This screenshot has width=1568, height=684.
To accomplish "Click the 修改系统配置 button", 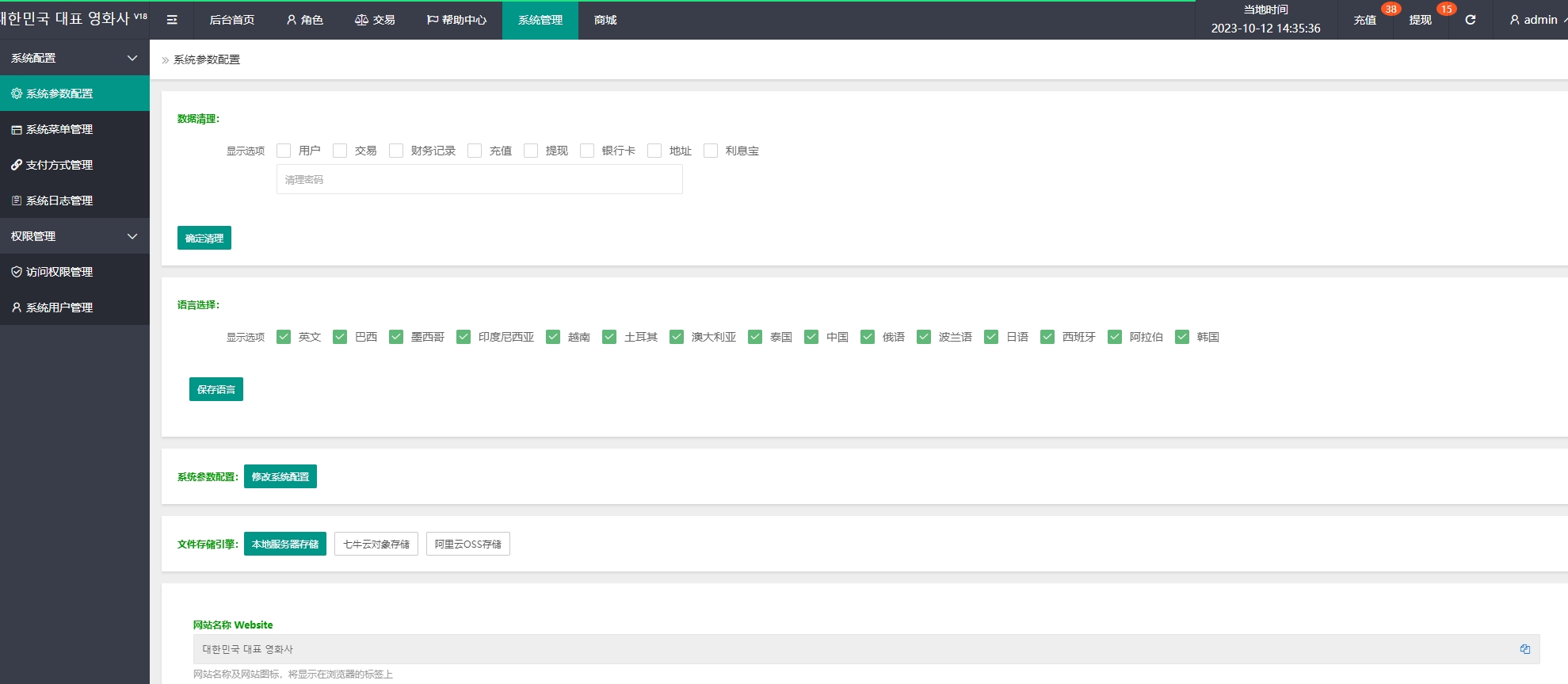I will click(280, 476).
